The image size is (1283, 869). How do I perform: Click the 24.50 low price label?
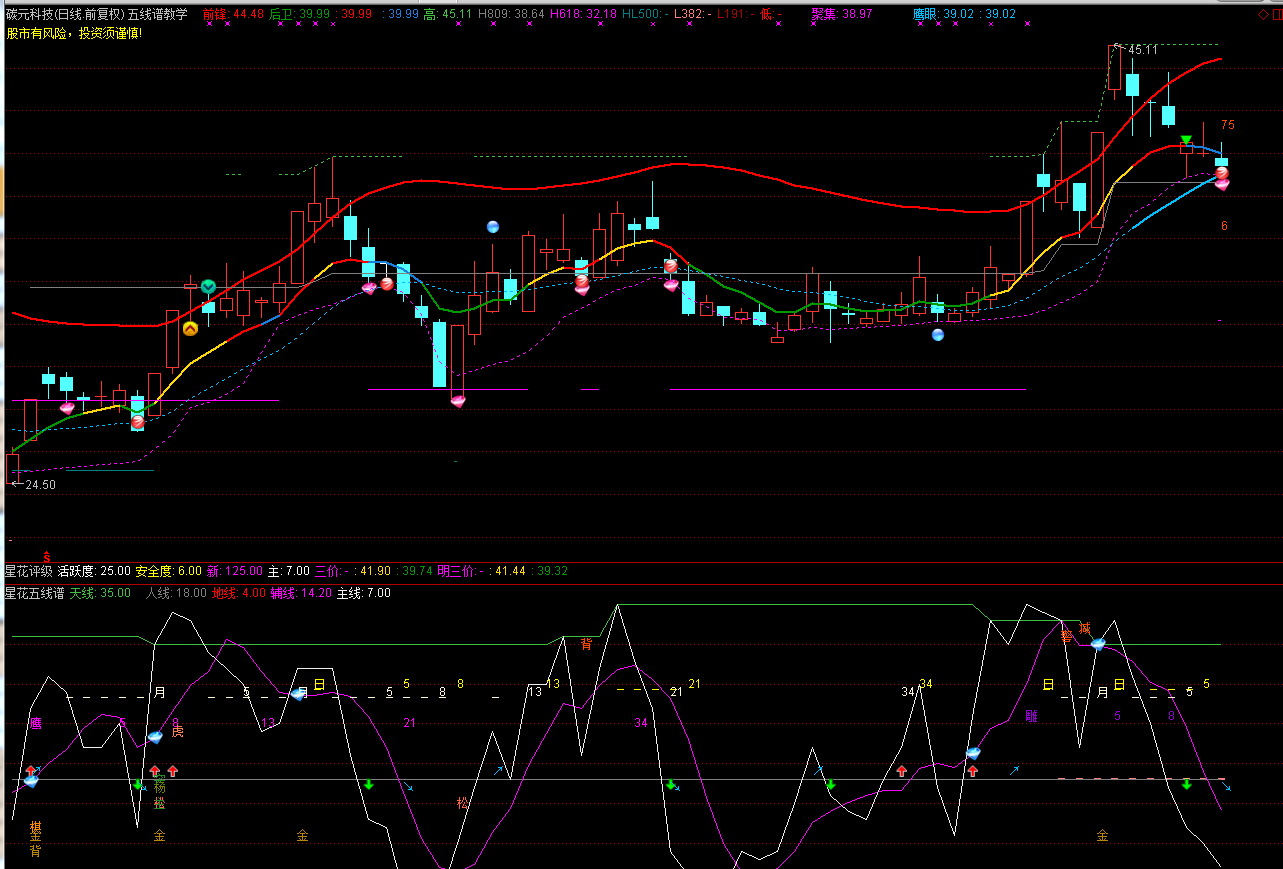point(40,484)
